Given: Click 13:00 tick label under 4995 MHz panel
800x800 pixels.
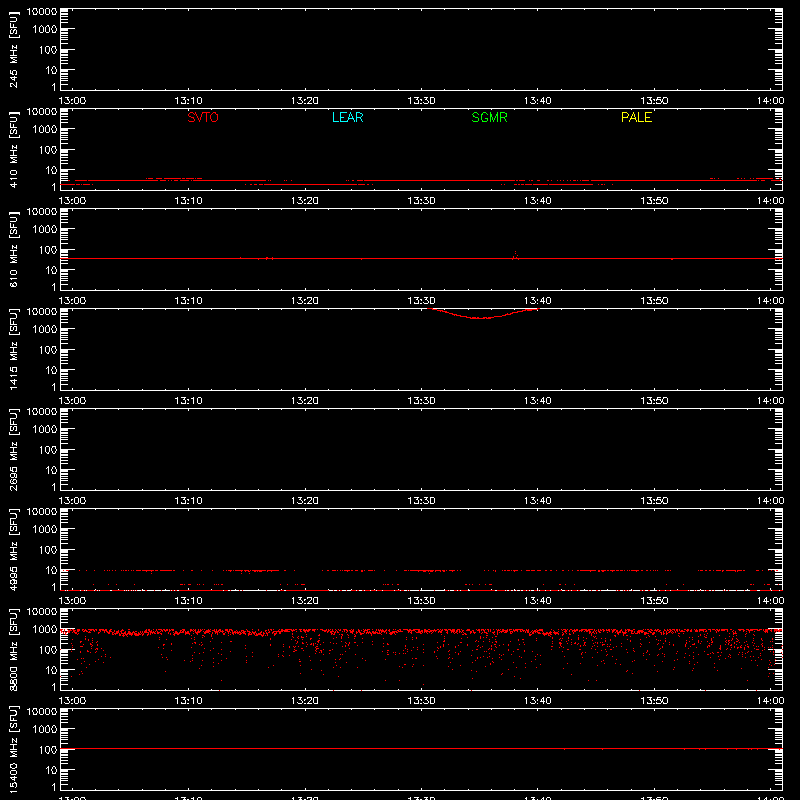Looking at the screenshot, I should (x=72, y=601).
